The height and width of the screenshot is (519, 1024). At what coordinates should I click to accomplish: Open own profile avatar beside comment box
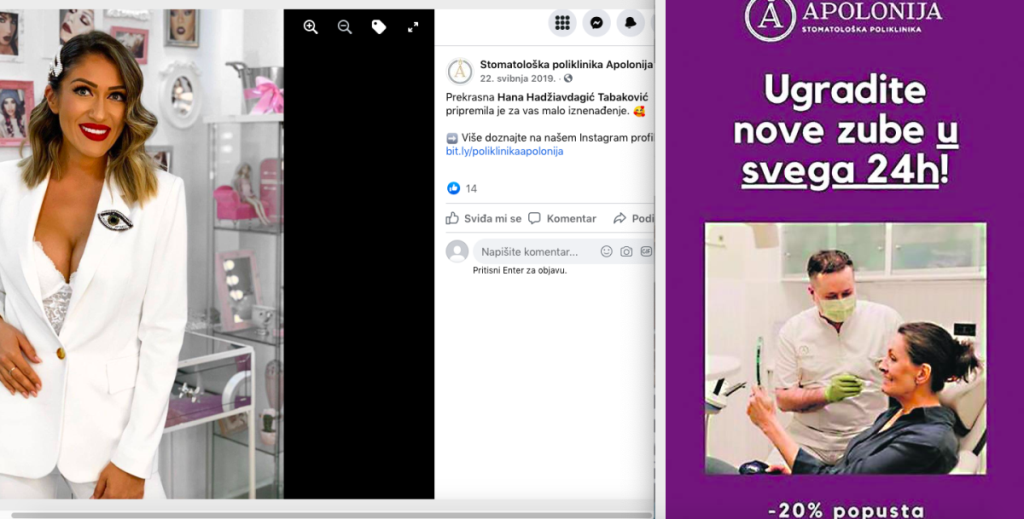pos(457,251)
